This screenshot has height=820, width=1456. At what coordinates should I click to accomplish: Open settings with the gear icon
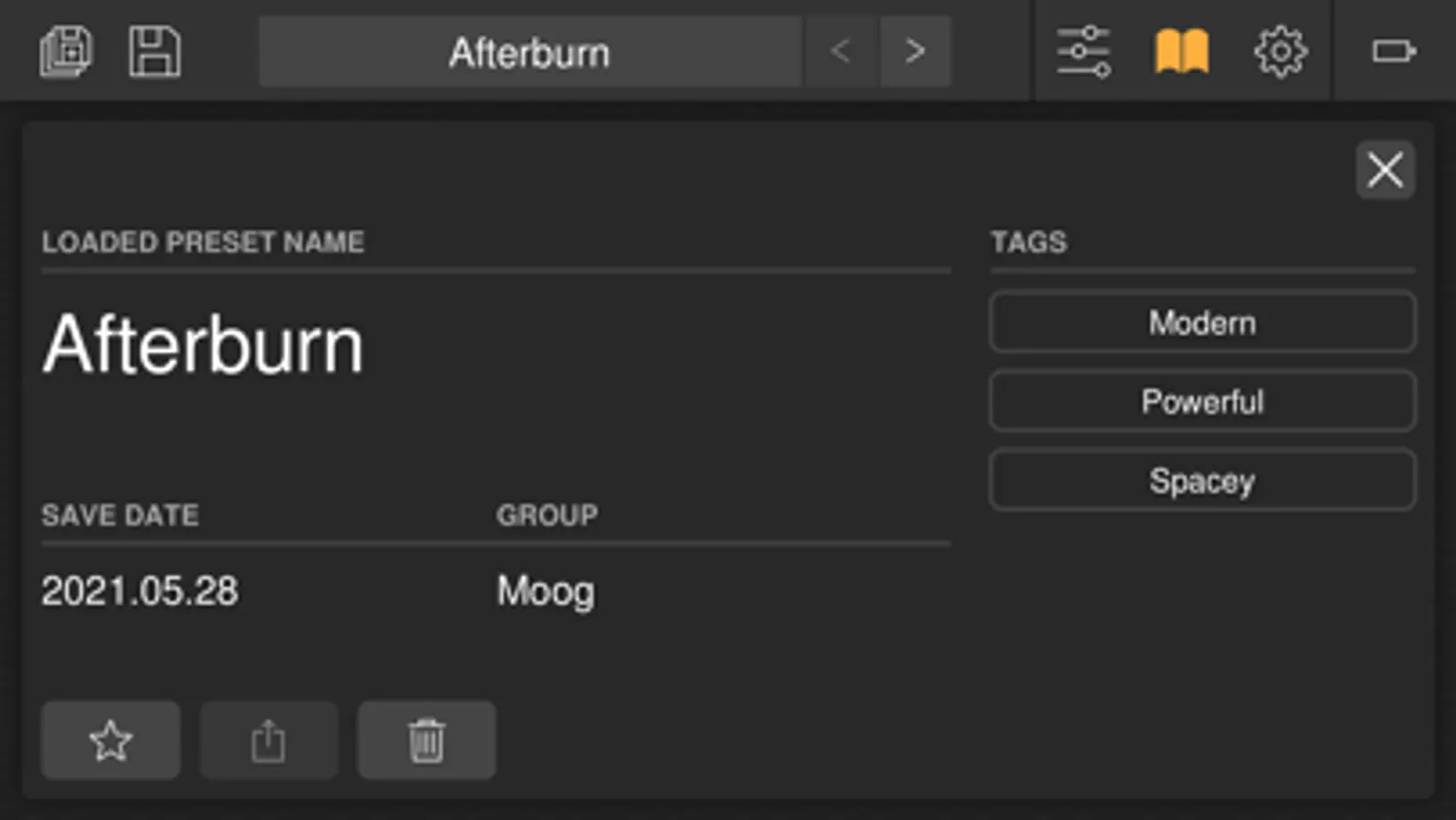coord(1280,51)
